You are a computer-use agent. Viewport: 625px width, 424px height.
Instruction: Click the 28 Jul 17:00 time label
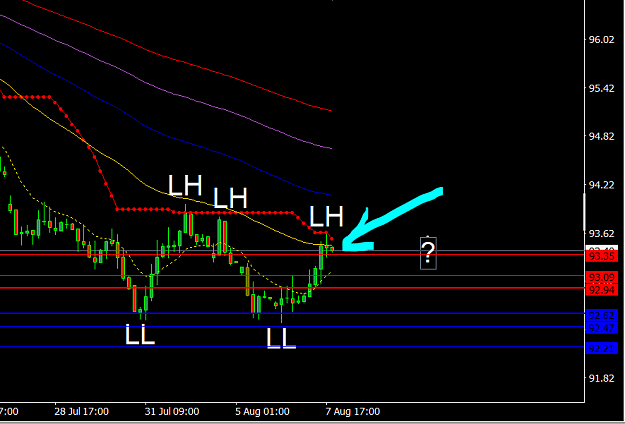pos(81,411)
